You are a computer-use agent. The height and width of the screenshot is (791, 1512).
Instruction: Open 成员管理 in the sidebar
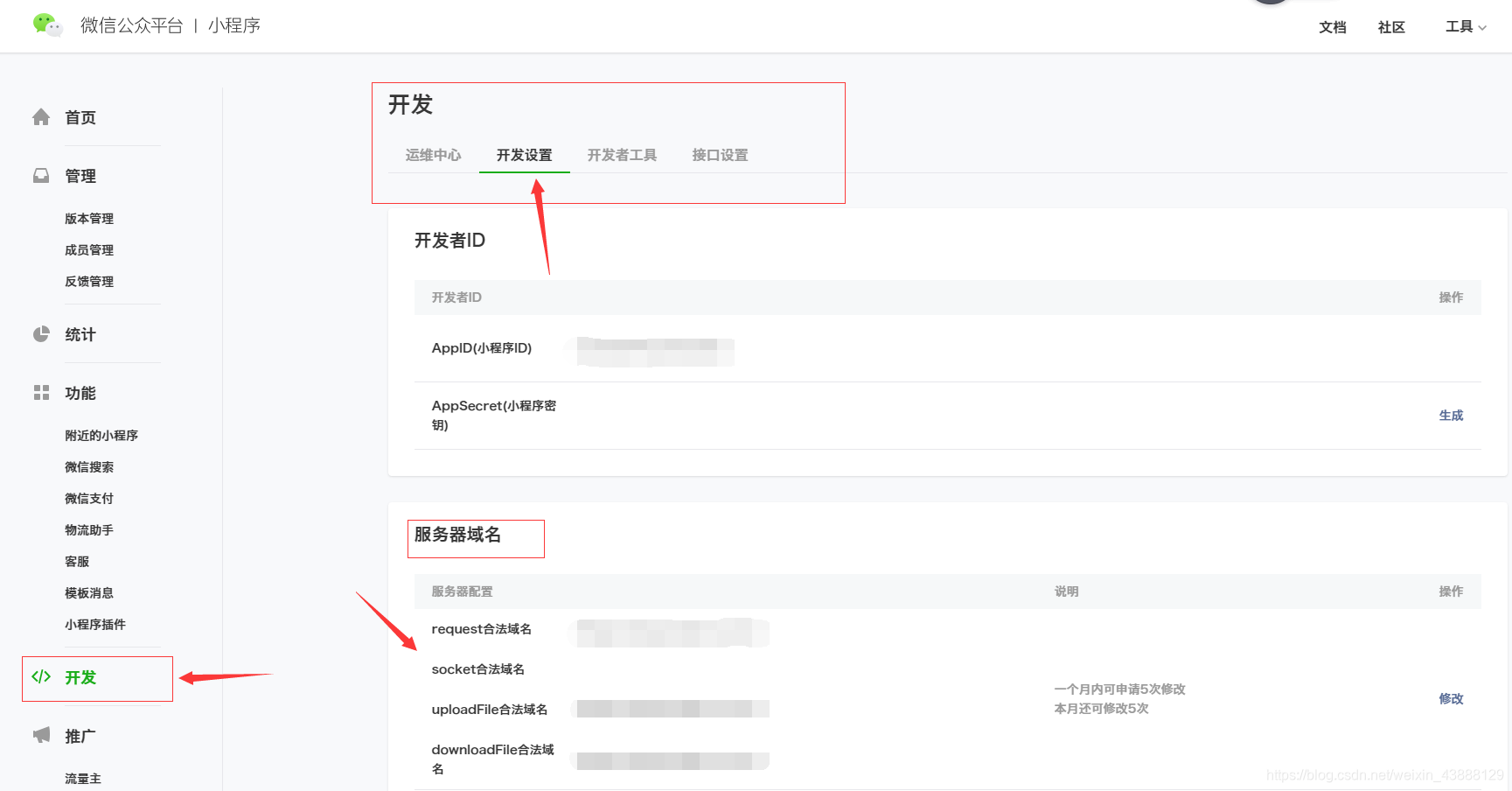[x=89, y=250]
